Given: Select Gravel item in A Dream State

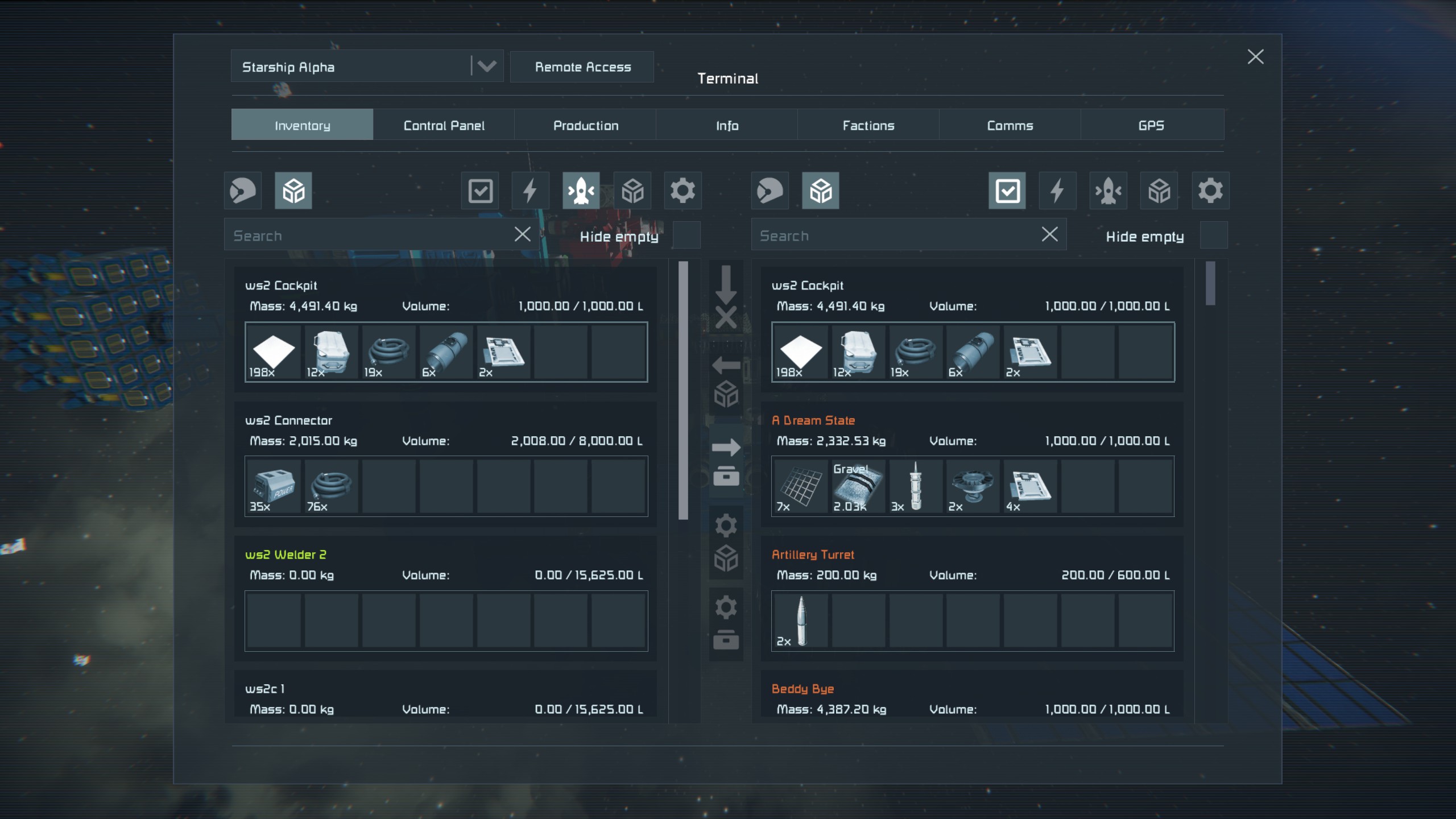Looking at the screenshot, I should (x=858, y=487).
